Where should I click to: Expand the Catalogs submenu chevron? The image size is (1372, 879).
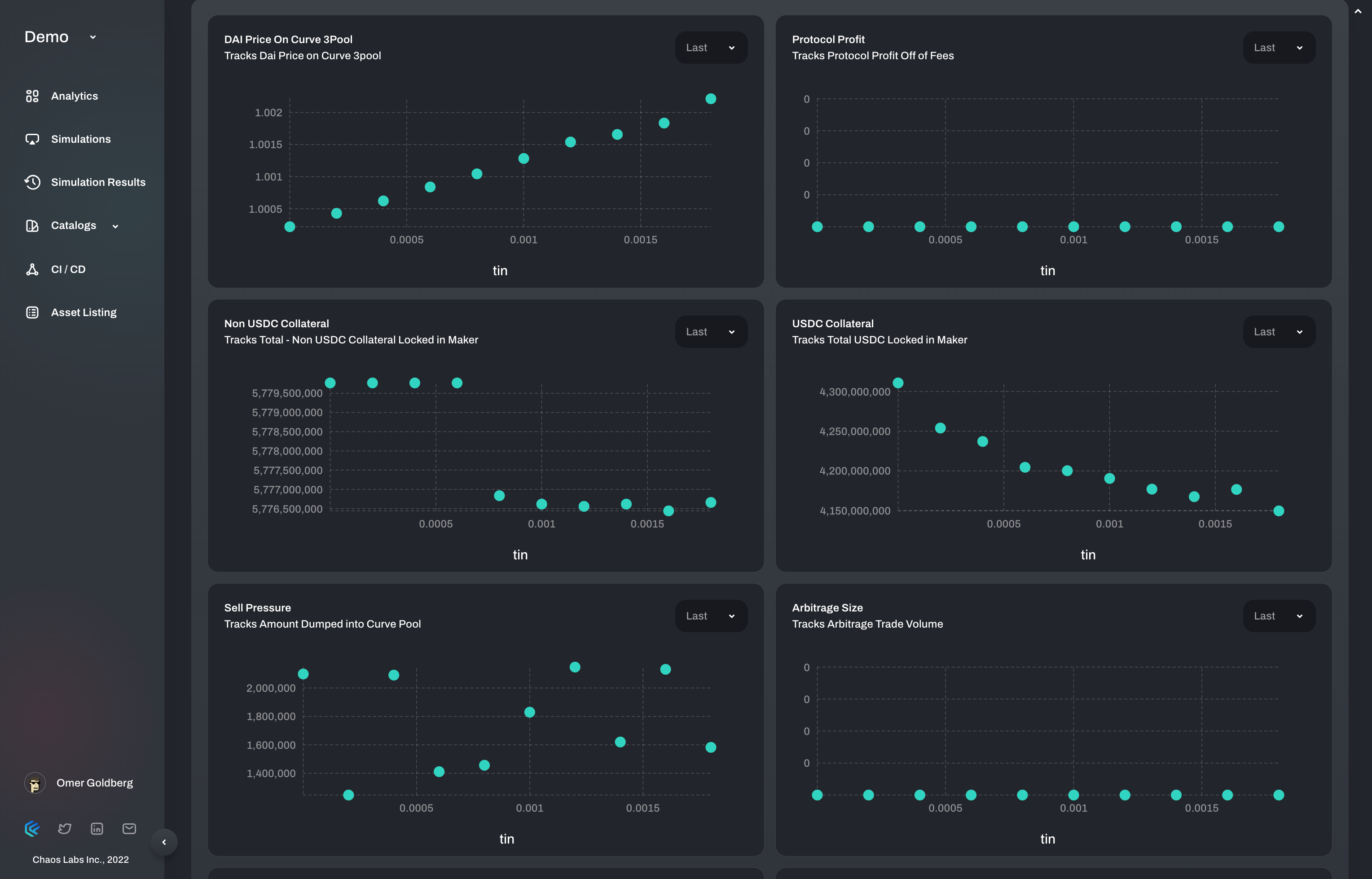pyautogui.click(x=115, y=226)
